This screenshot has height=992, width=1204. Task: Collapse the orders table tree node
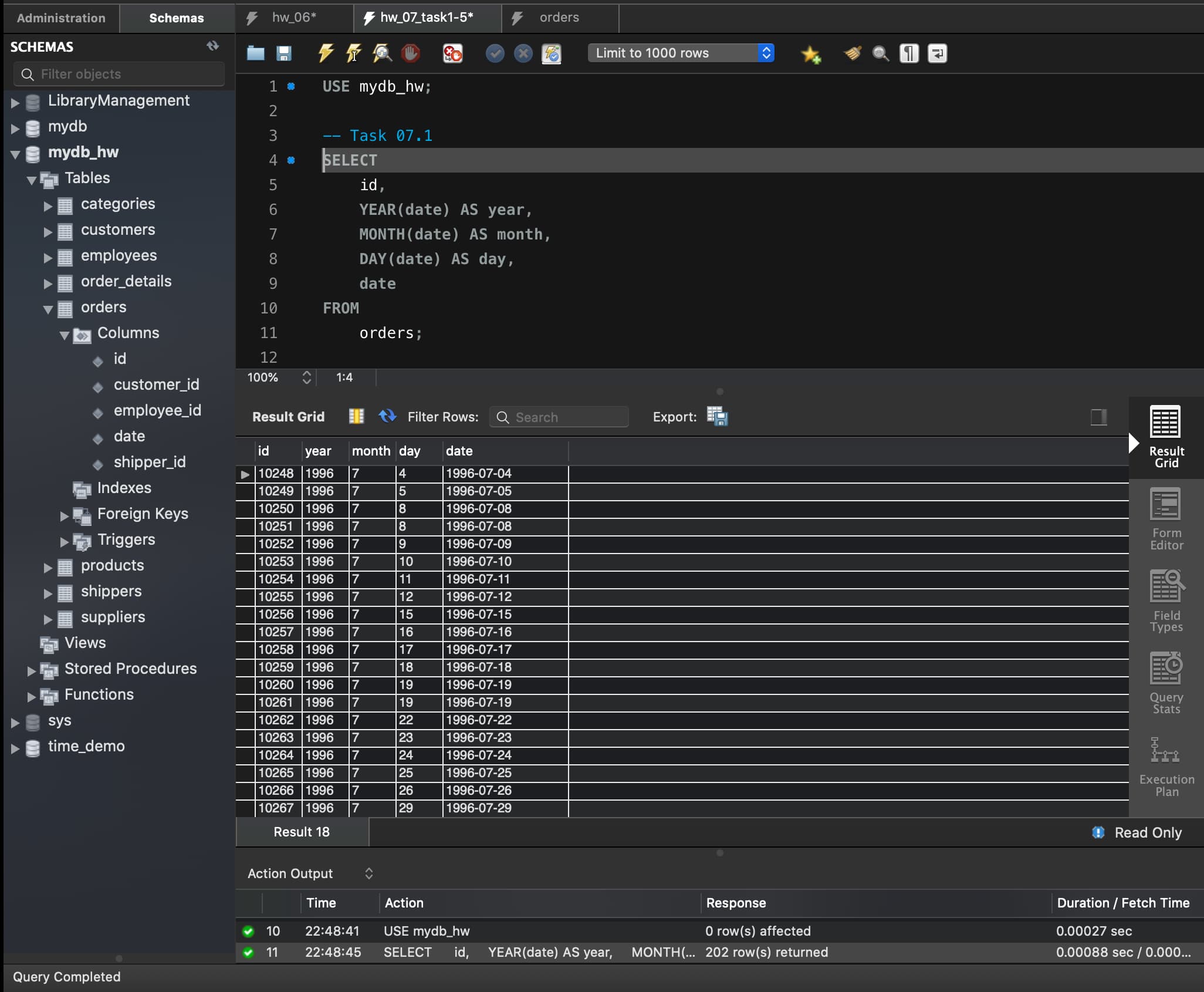48,308
